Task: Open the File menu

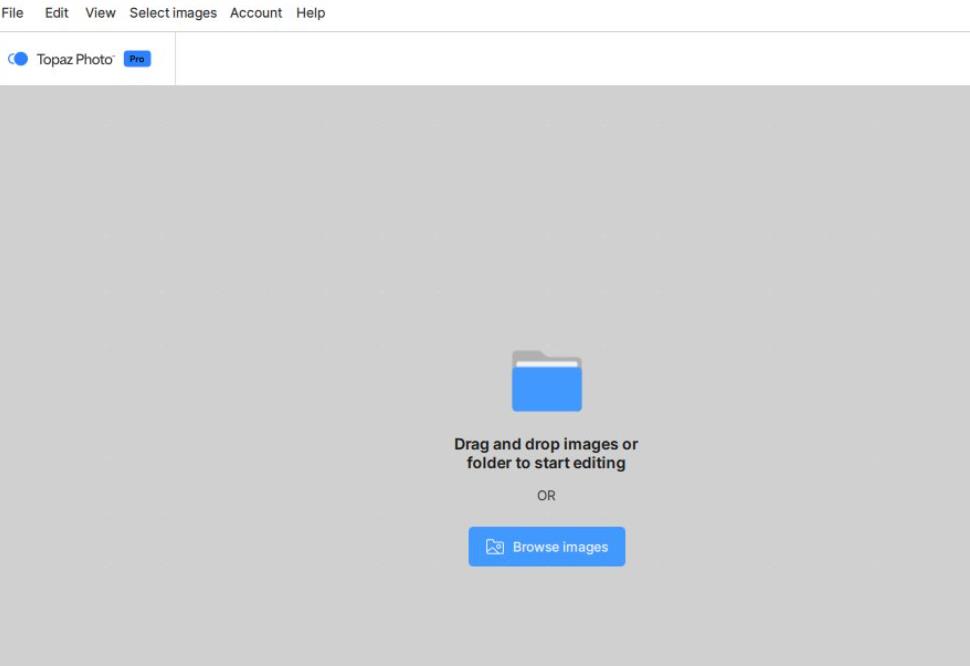Action: (12, 13)
